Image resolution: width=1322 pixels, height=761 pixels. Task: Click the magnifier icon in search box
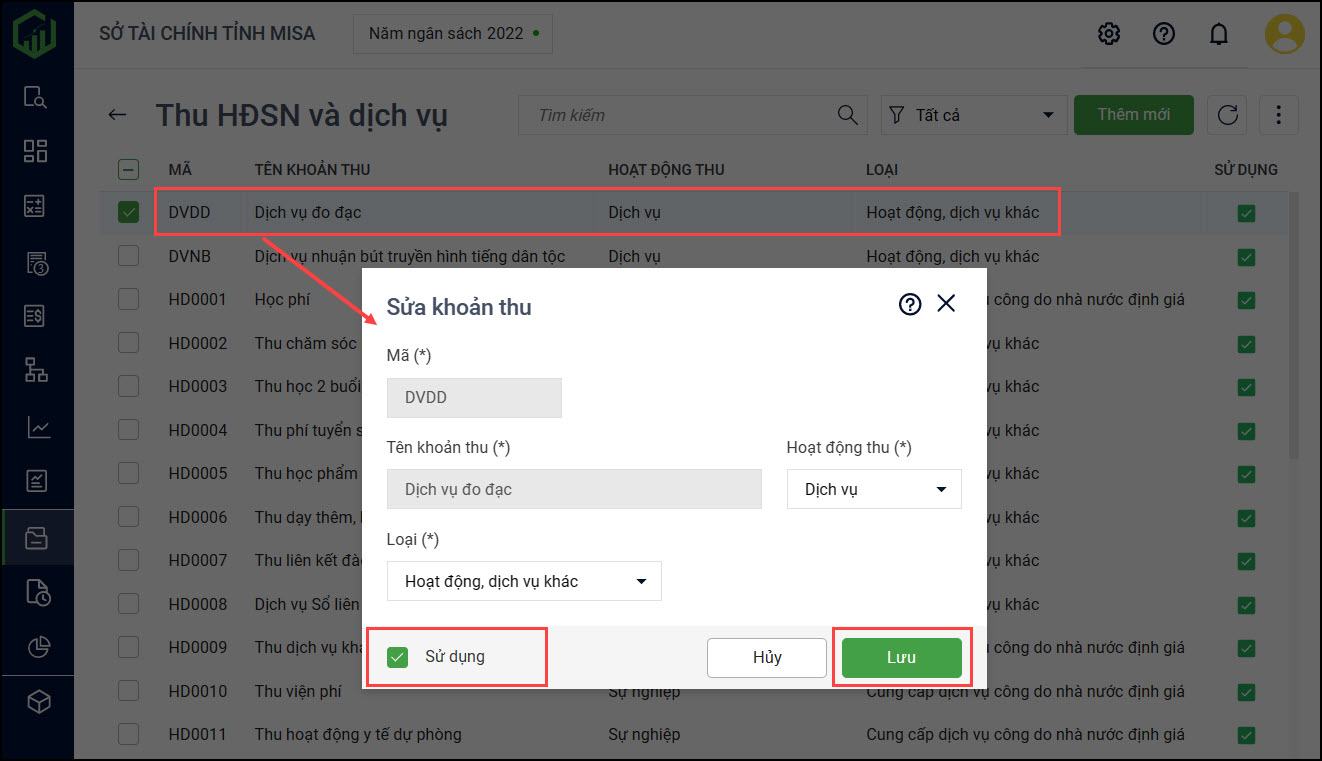click(847, 115)
